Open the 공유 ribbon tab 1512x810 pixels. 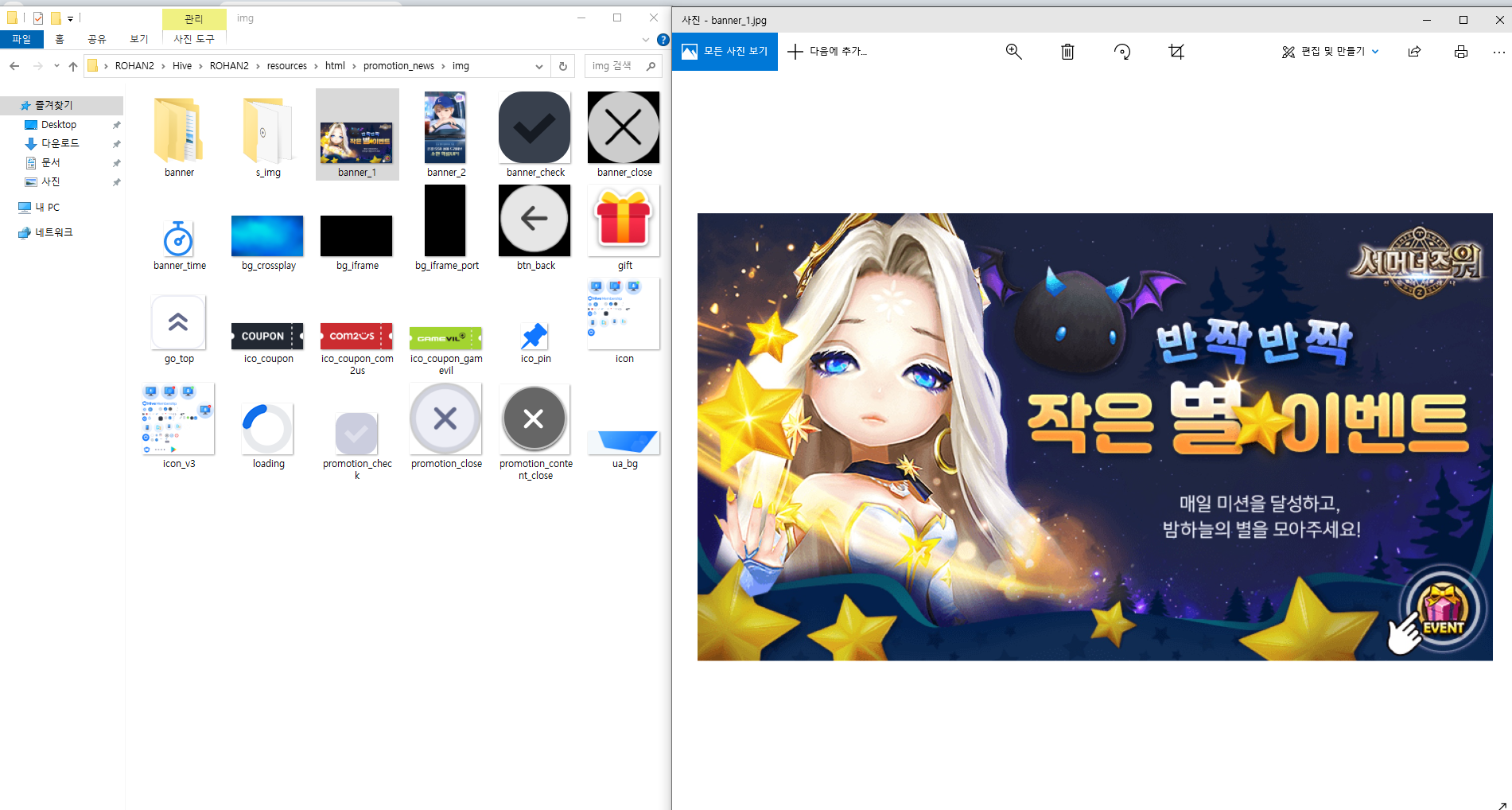tap(97, 39)
